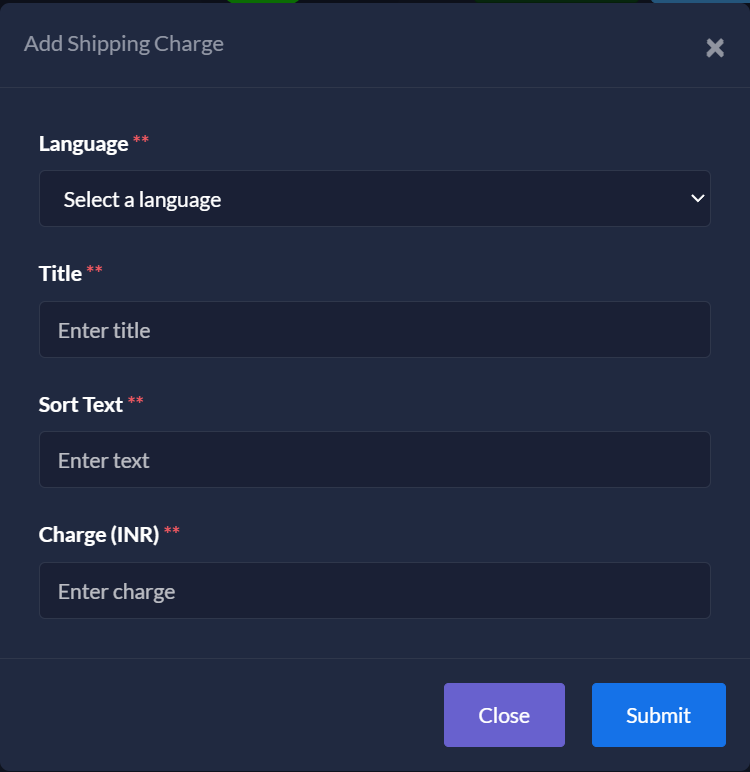Image resolution: width=750 pixels, height=772 pixels.
Task: Click the red required asterisks beside Charge (INR)
Action: [172, 532]
